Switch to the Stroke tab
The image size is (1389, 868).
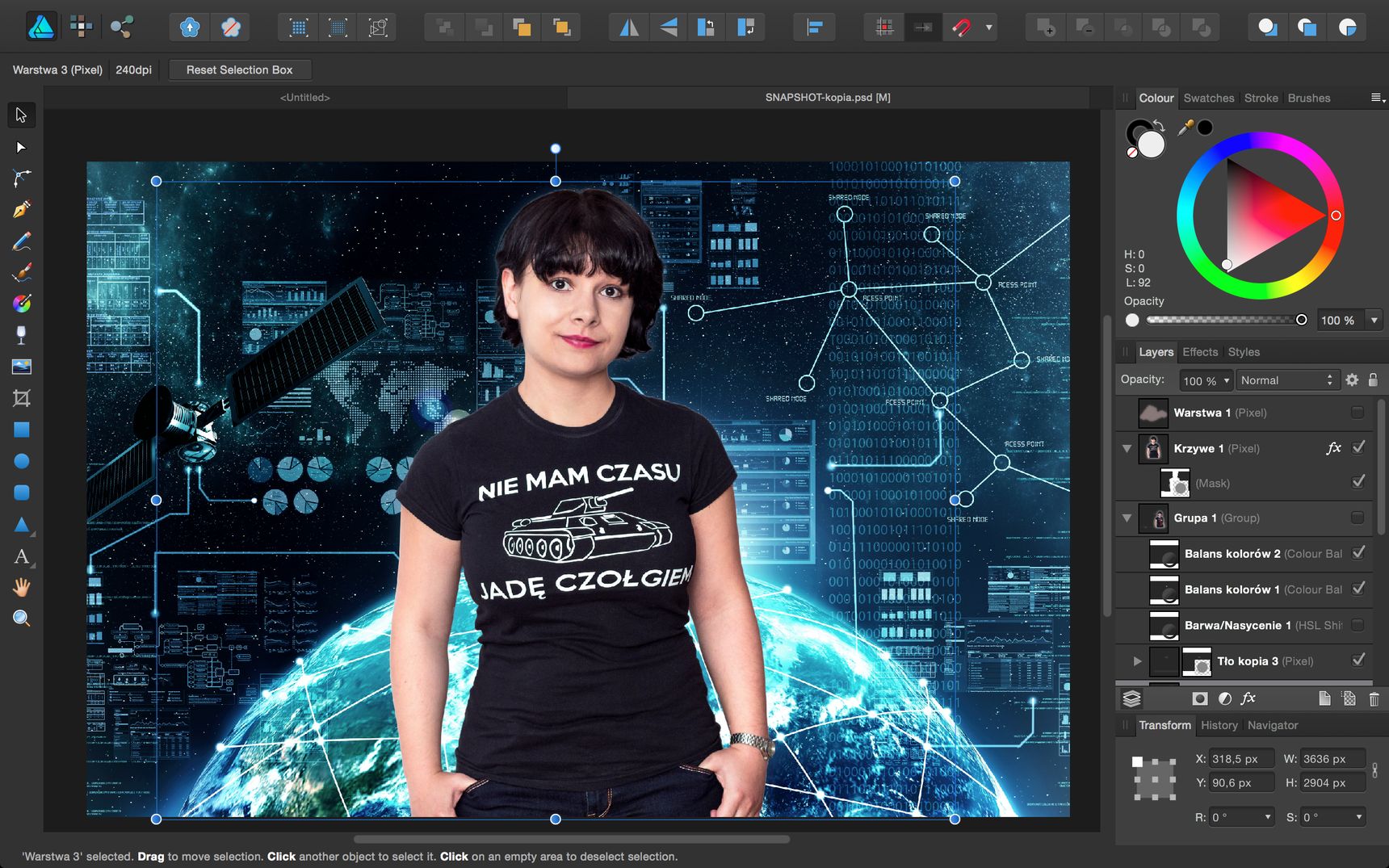coord(1261,99)
